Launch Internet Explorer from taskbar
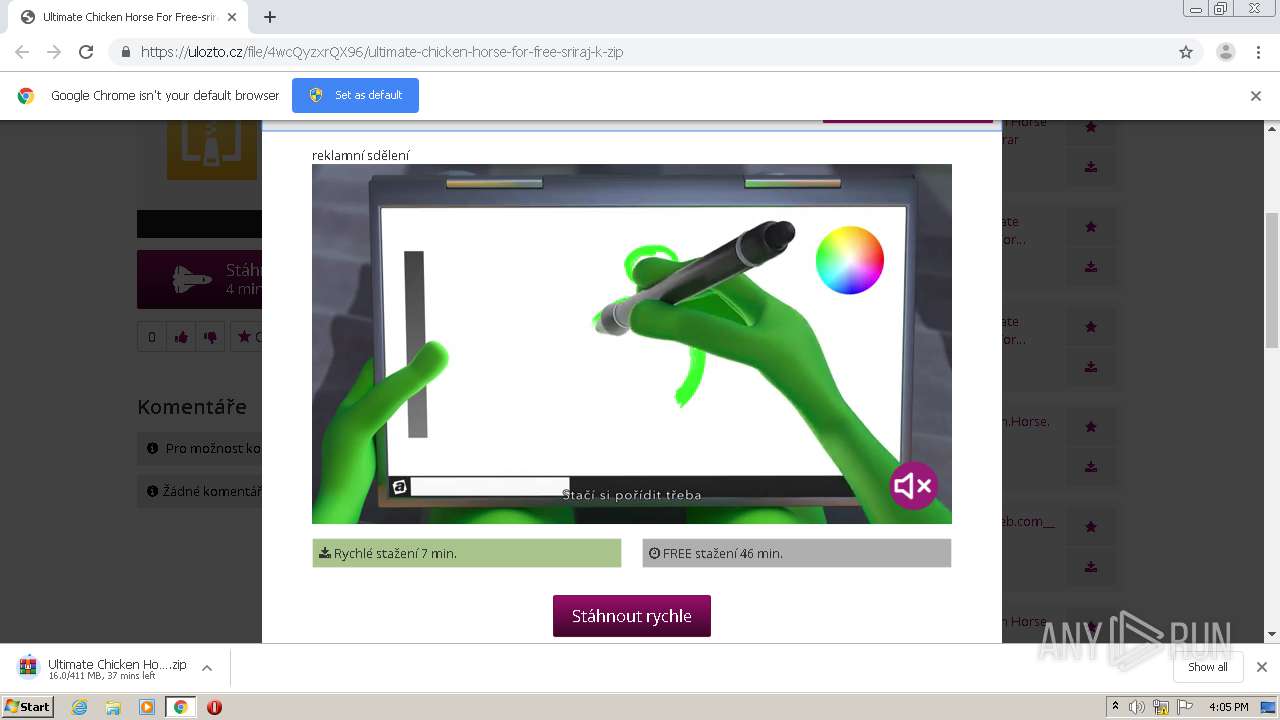Image resolution: width=1280 pixels, height=720 pixels. [x=79, y=707]
